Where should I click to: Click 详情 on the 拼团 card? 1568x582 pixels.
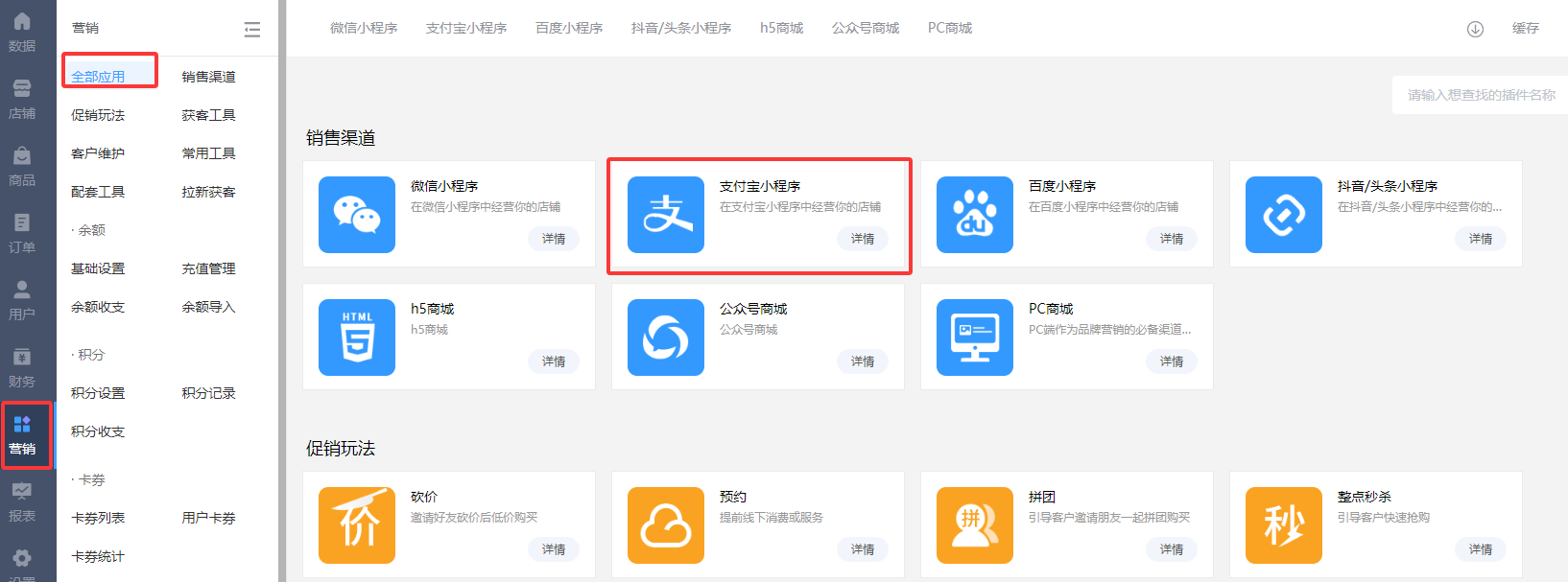coord(1172,549)
